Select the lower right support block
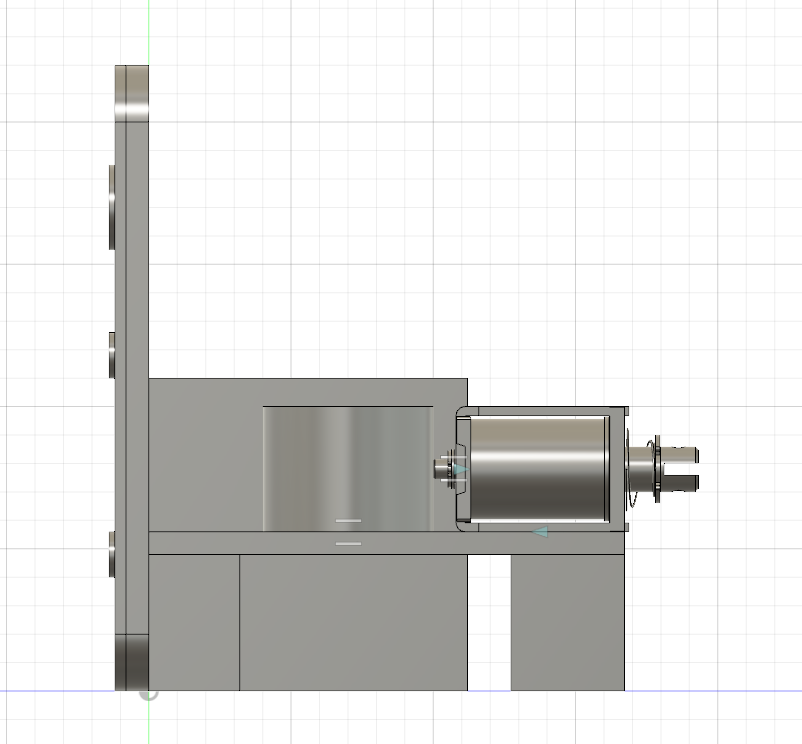The height and width of the screenshot is (744, 802). [567, 622]
